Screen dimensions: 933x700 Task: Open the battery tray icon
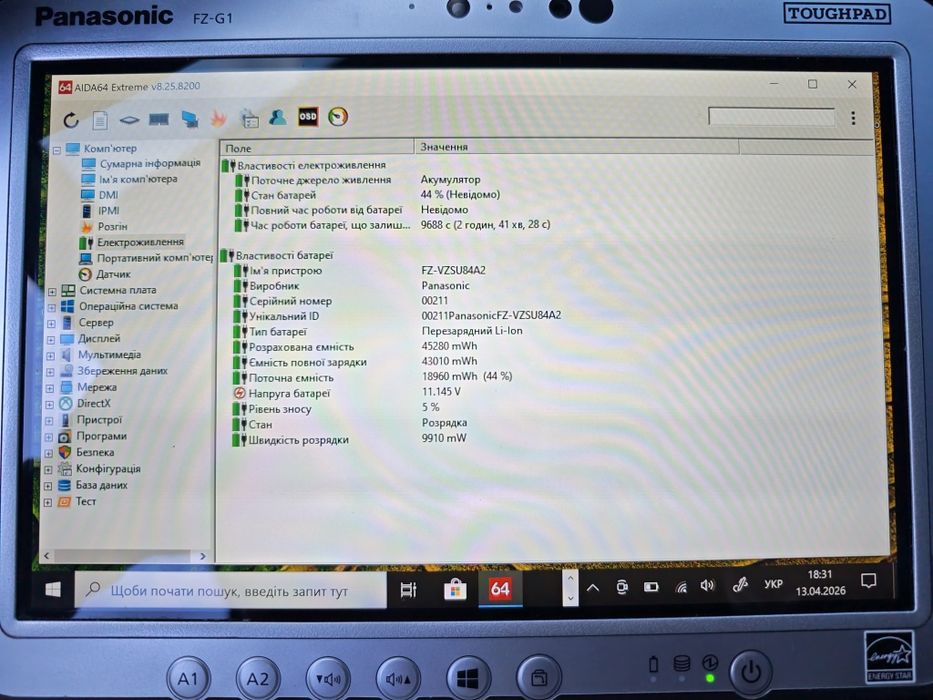tap(651, 588)
